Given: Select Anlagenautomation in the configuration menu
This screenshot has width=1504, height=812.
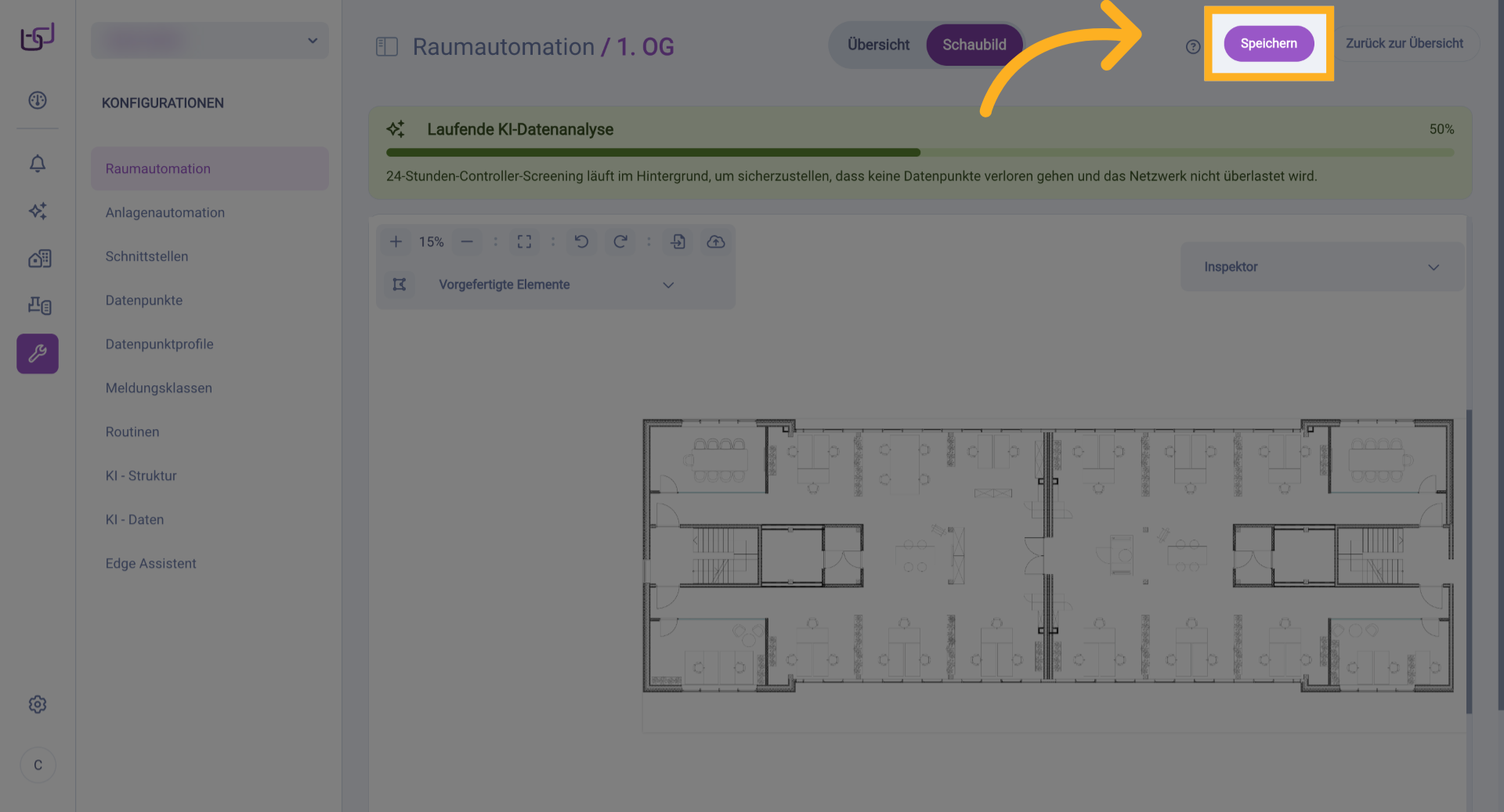Looking at the screenshot, I should pyautogui.click(x=165, y=213).
